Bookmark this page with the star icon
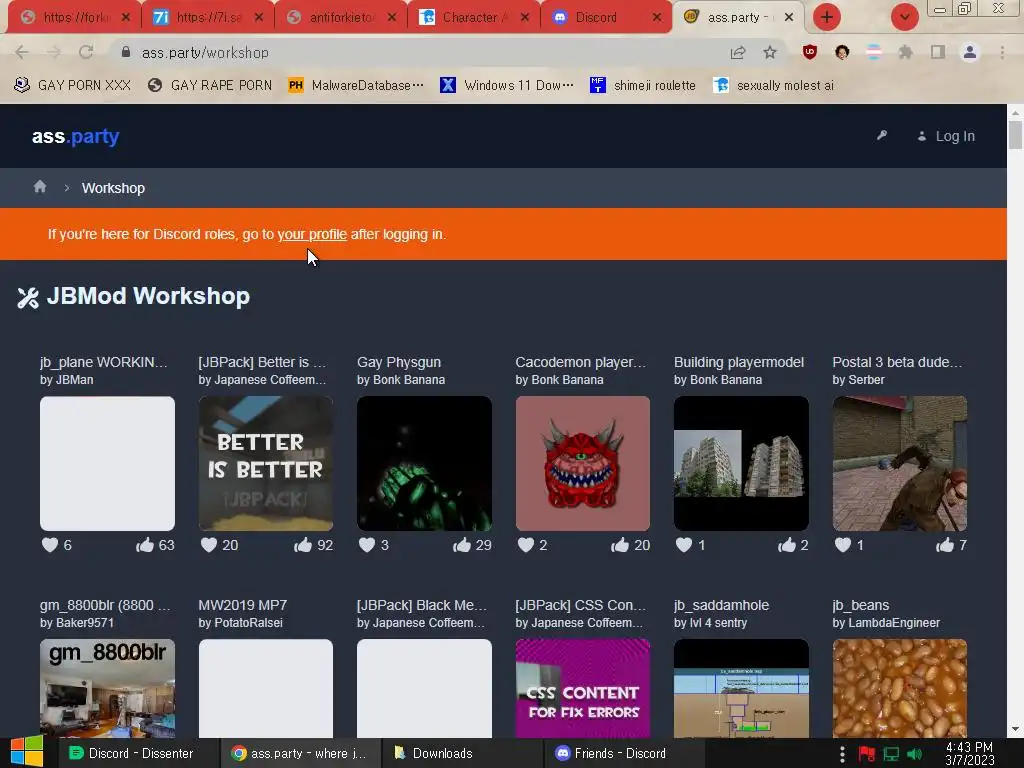This screenshot has width=1024, height=768. pyautogui.click(x=770, y=52)
